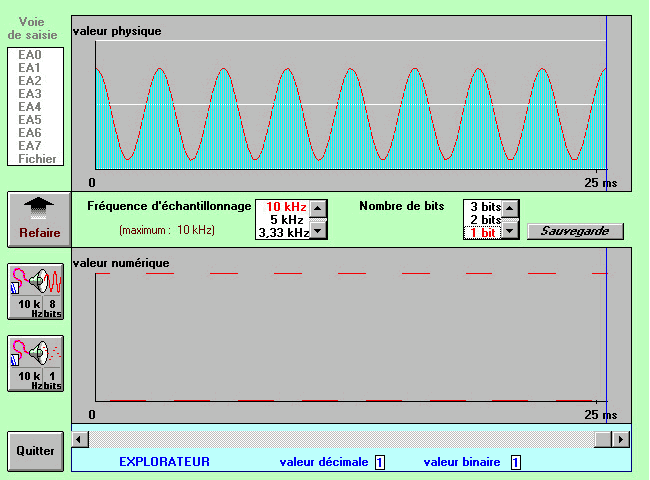Viewport: 650px width, 480px height.
Task: Select EA0 input channel
Action: click(30, 55)
